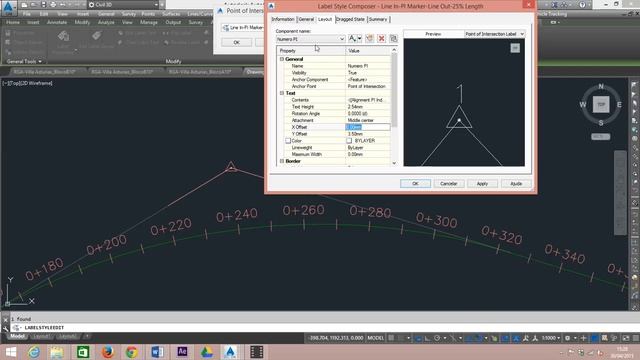
Task: Click the New drawing icon in quick access toolbar
Action: [24, 4]
